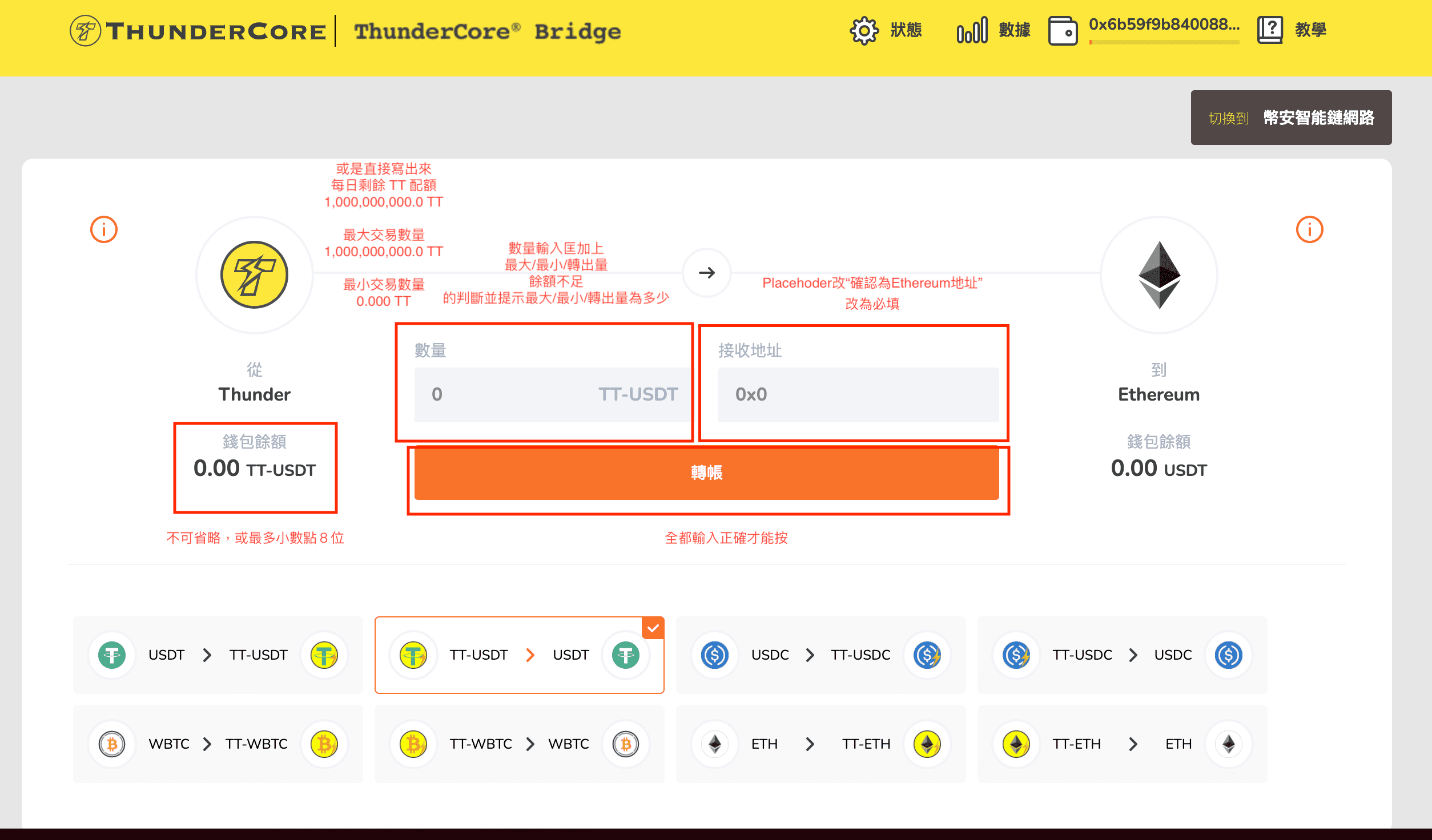Click the Thunder source network name

point(255,394)
